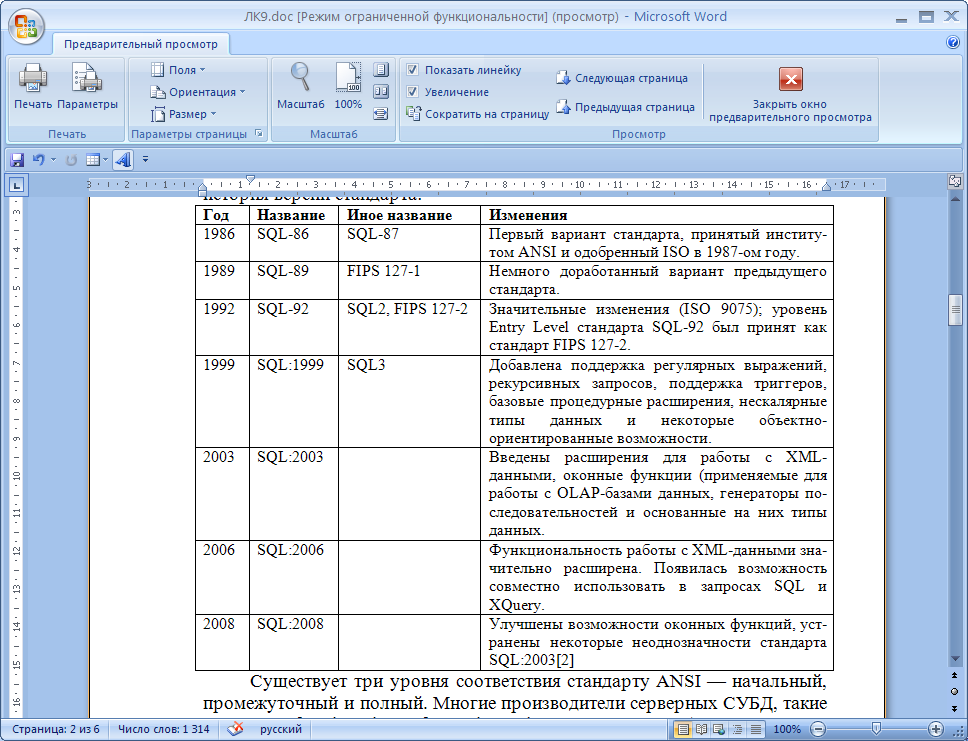
Task: Zoom in with plus button
Action: point(936,729)
